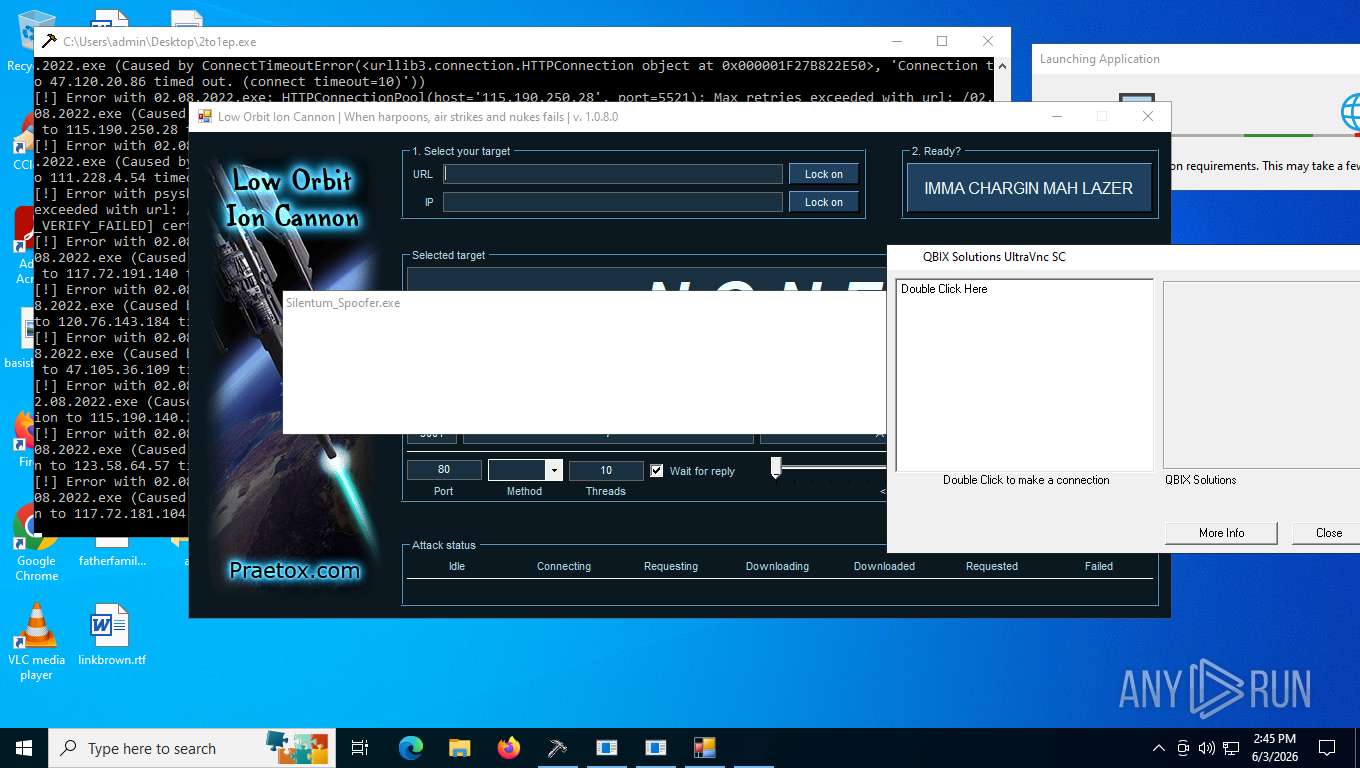This screenshot has width=1360, height=768.
Task: Select 'Double Click Here' in connection list
Action: pyautogui.click(x=944, y=289)
